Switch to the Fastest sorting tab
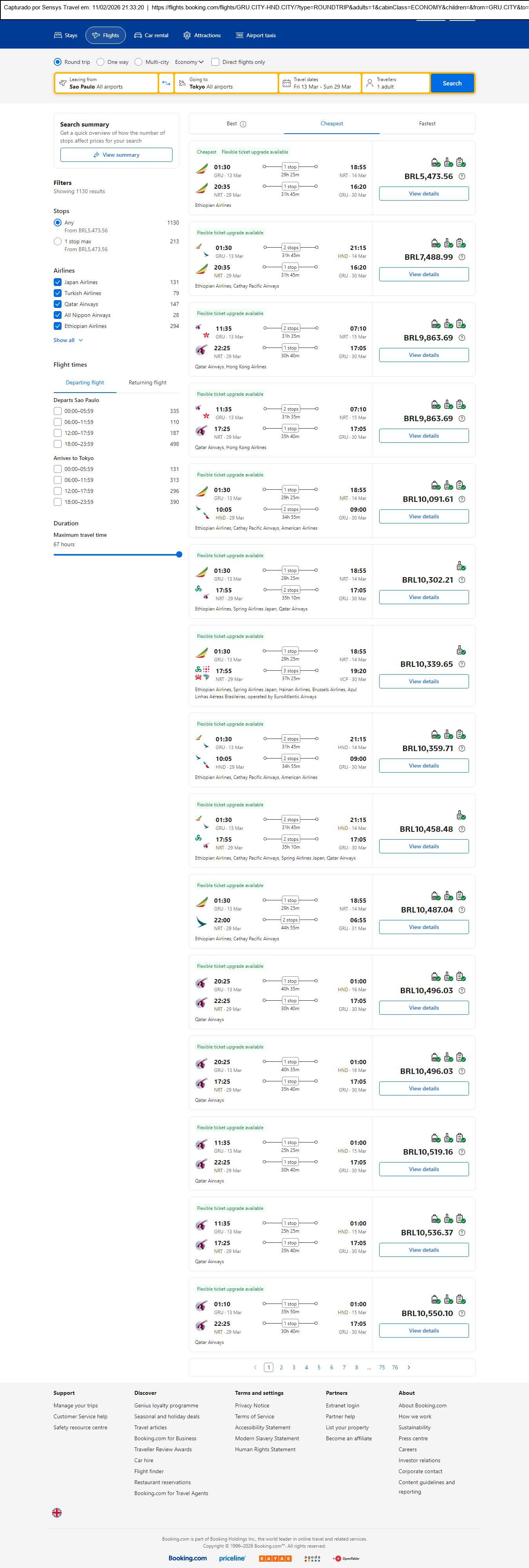The height and width of the screenshot is (1568, 529). [x=427, y=123]
